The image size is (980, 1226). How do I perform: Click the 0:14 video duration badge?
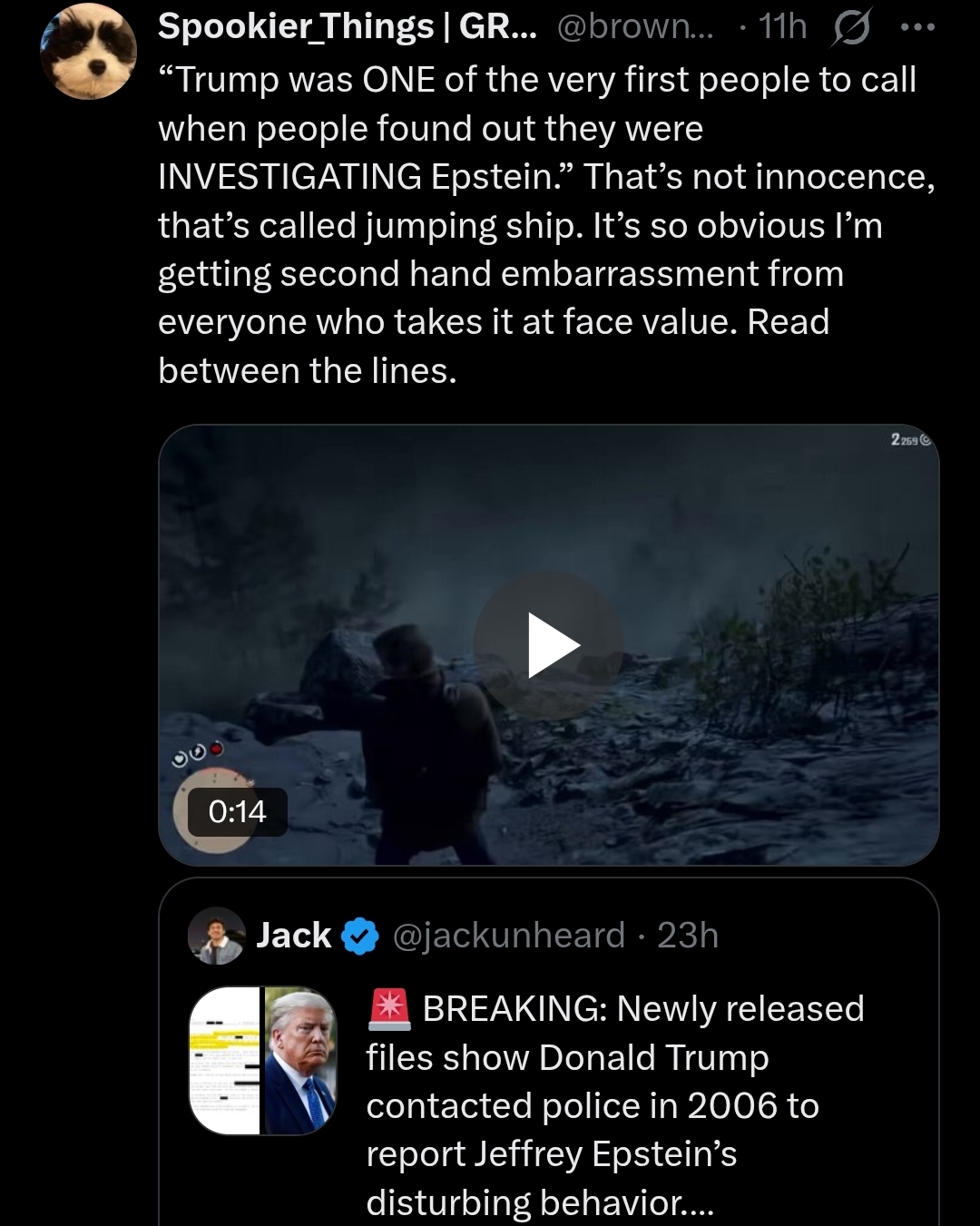pos(238,811)
